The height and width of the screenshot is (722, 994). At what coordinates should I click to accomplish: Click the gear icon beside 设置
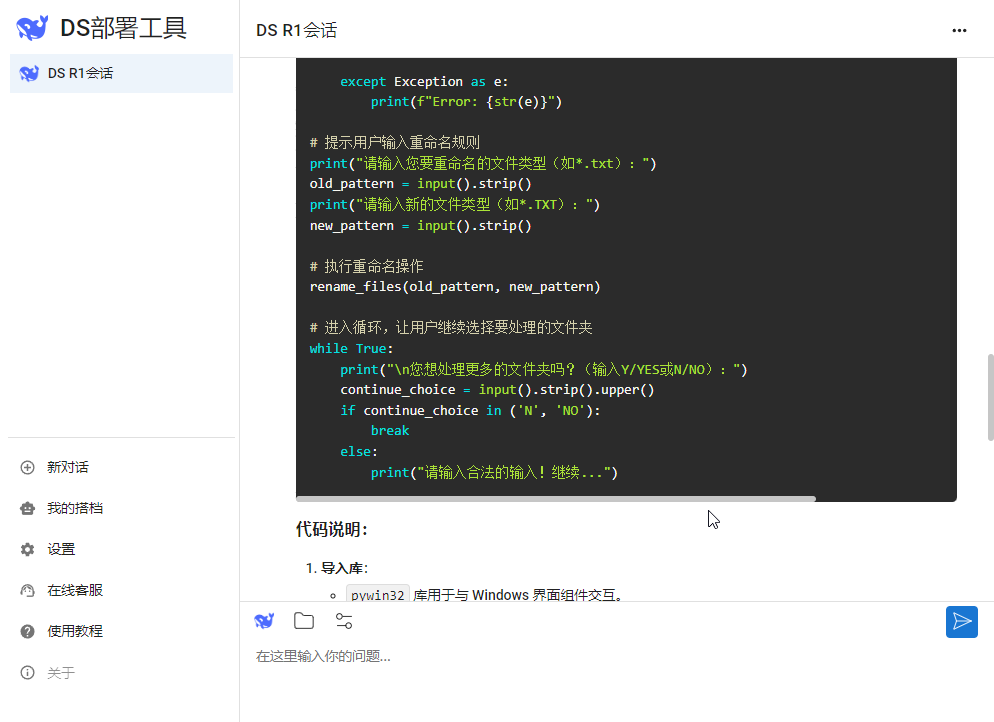[x=27, y=549]
